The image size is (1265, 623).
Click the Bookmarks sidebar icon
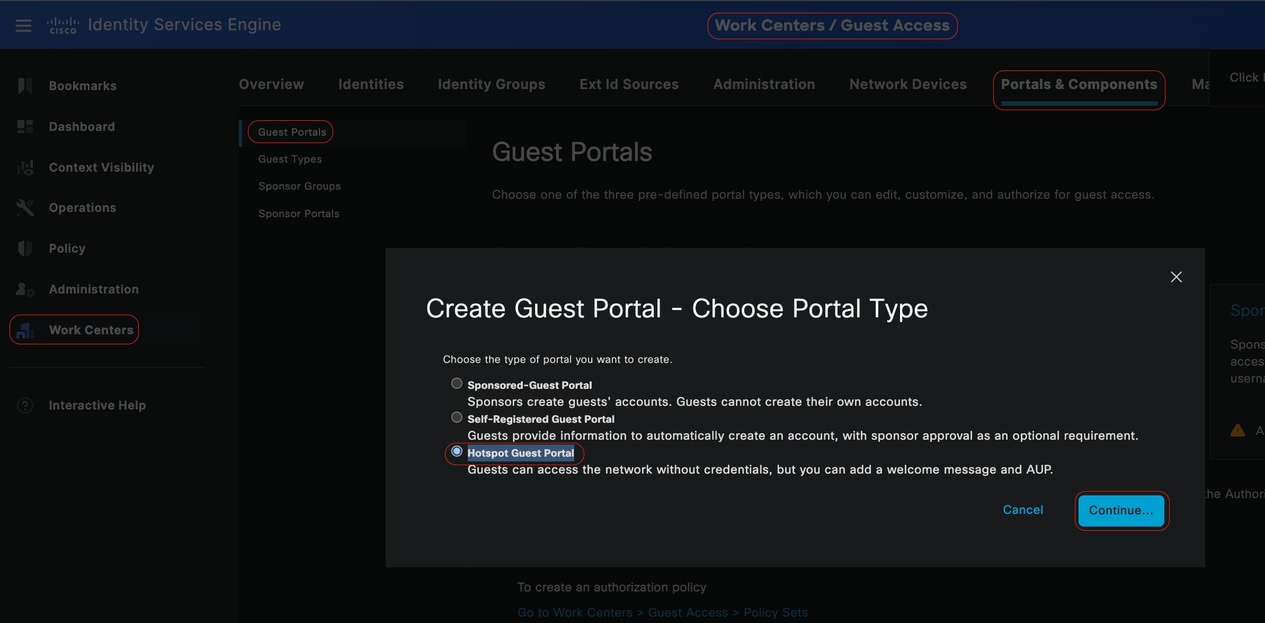click(25, 86)
